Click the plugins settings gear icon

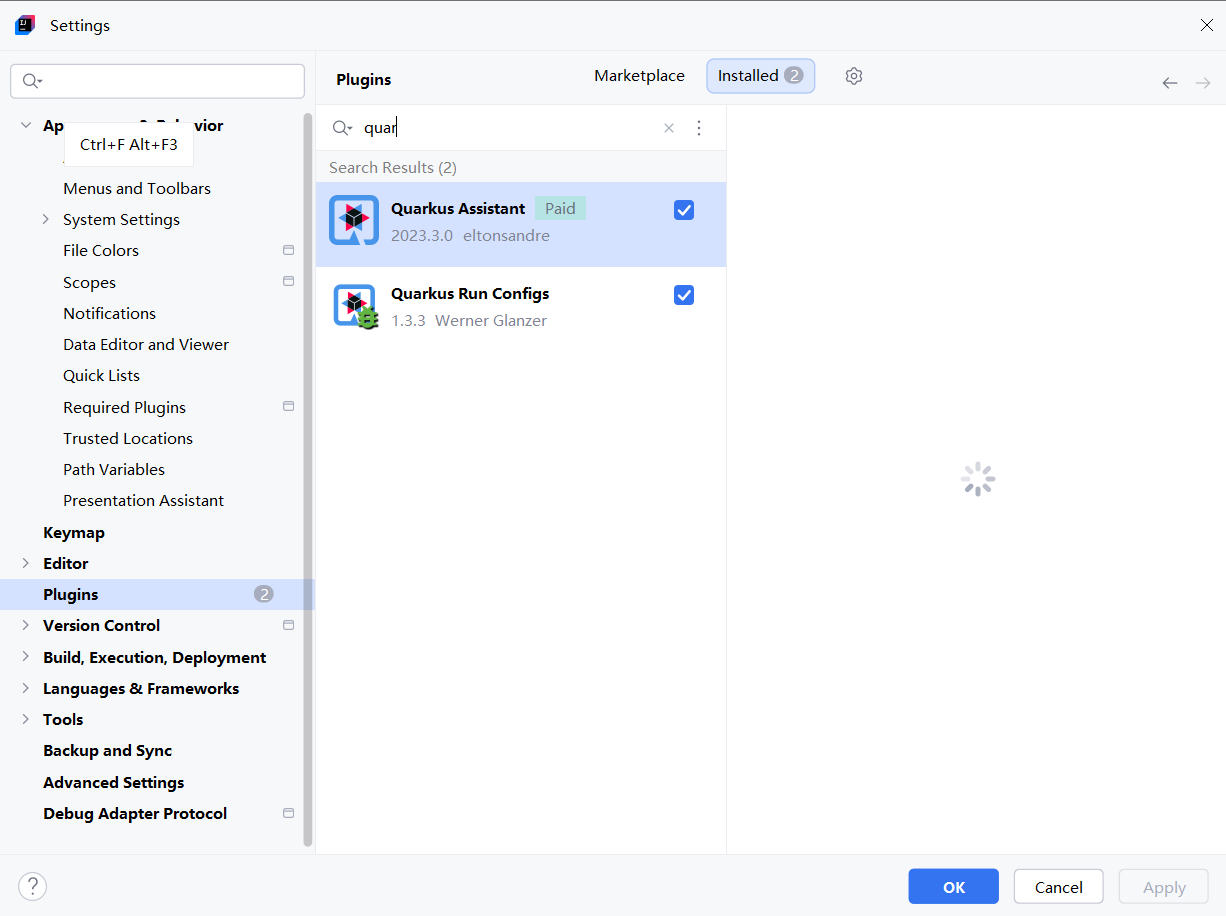point(853,76)
